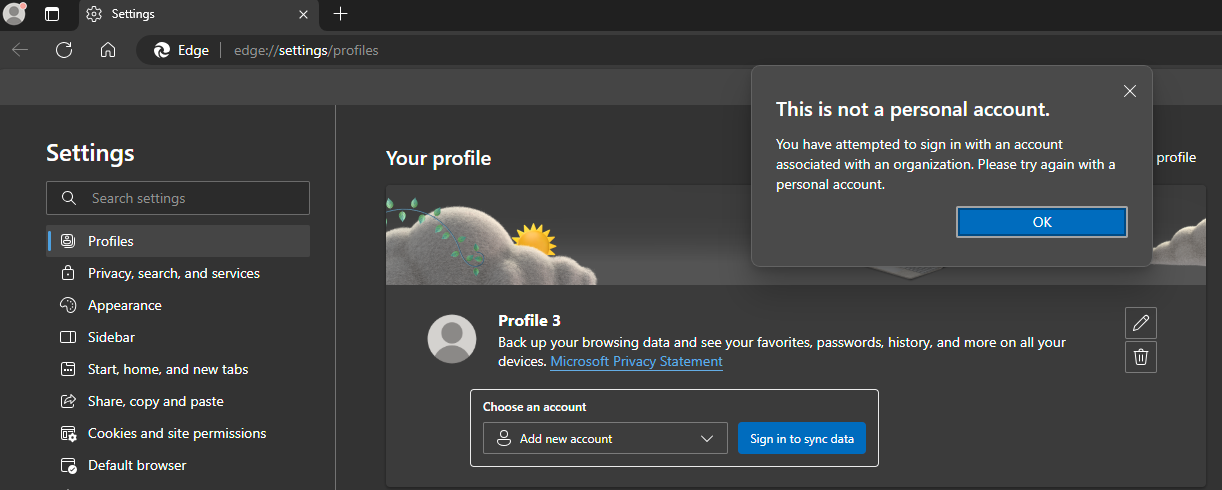Image resolution: width=1222 pixels, height=490 pixels.
Task: Open Start, home, and new tabs settings
Action: point(178,369)
